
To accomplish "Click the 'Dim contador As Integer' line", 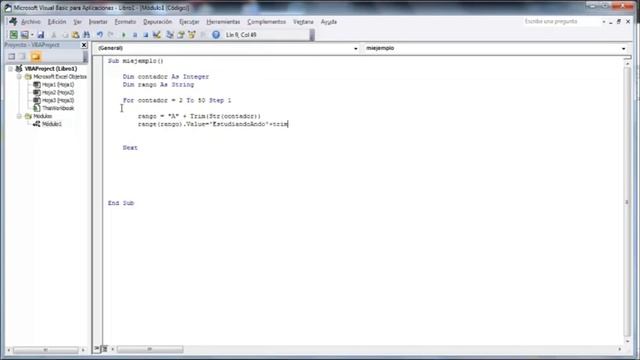I will 166,77.
